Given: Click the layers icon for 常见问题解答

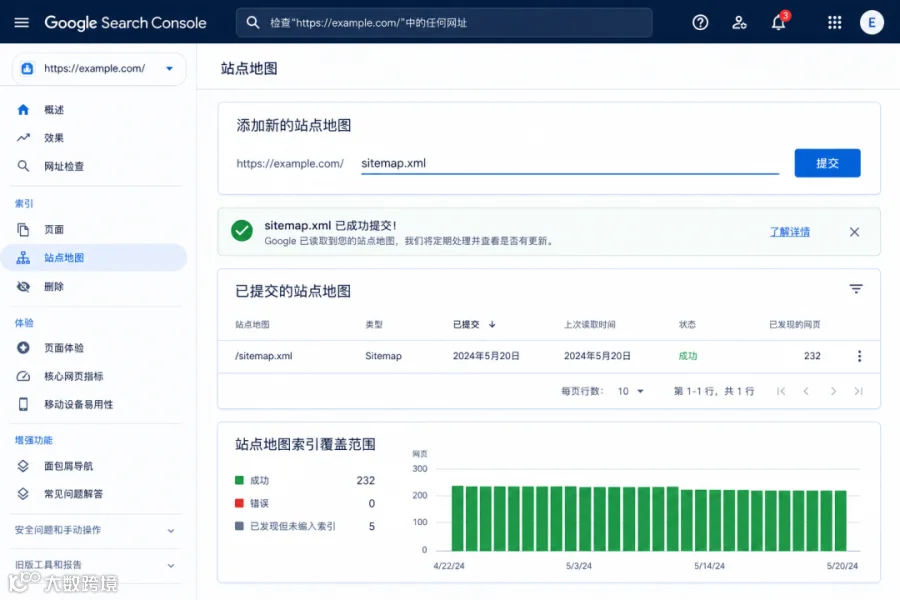Looking at the screenshot, I should (x=23, y=494).
